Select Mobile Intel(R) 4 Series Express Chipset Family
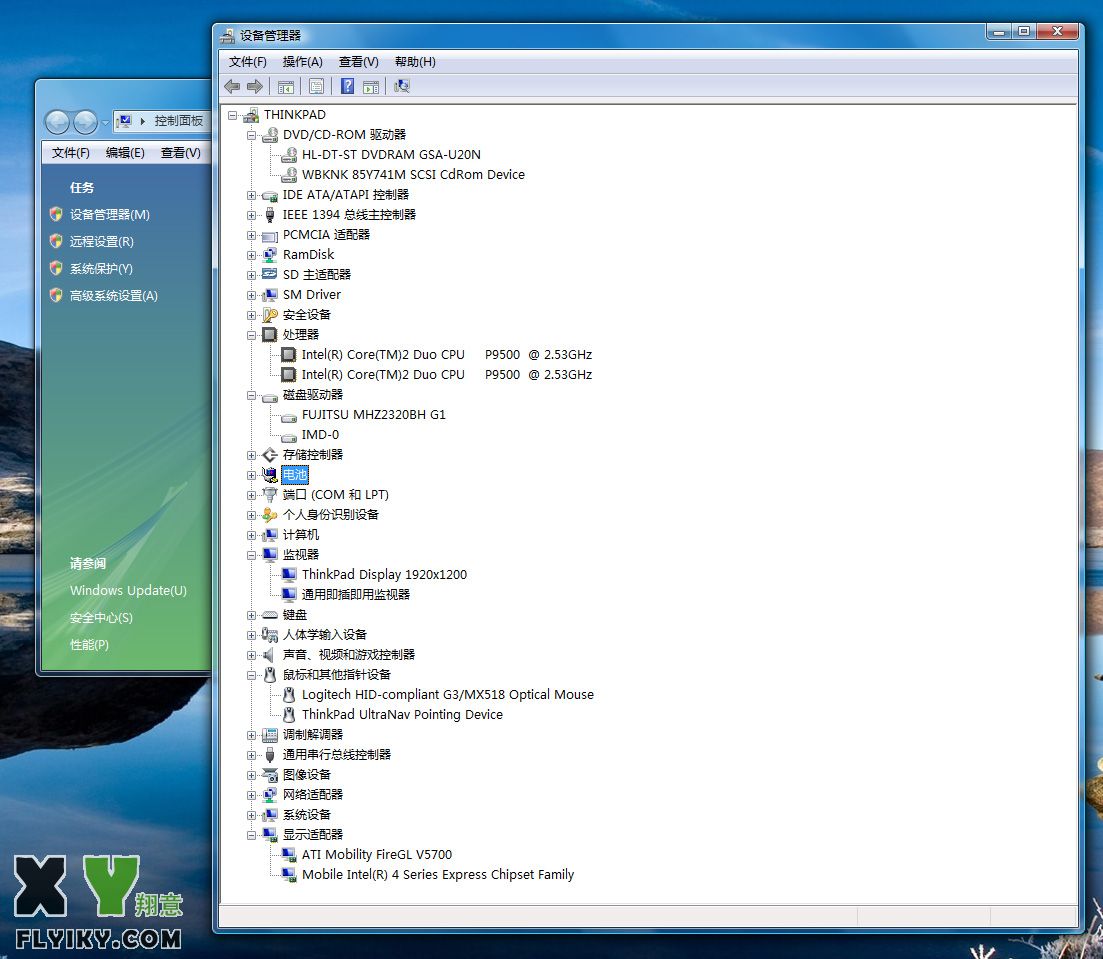Viewport: 1103px width, 959px height. coord(438,875)
